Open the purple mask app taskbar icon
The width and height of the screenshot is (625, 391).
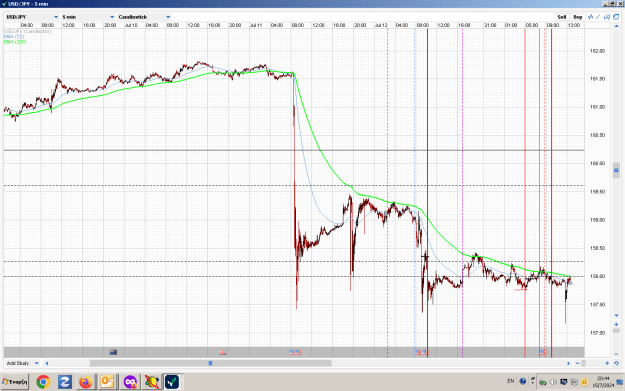pos(130,382)
